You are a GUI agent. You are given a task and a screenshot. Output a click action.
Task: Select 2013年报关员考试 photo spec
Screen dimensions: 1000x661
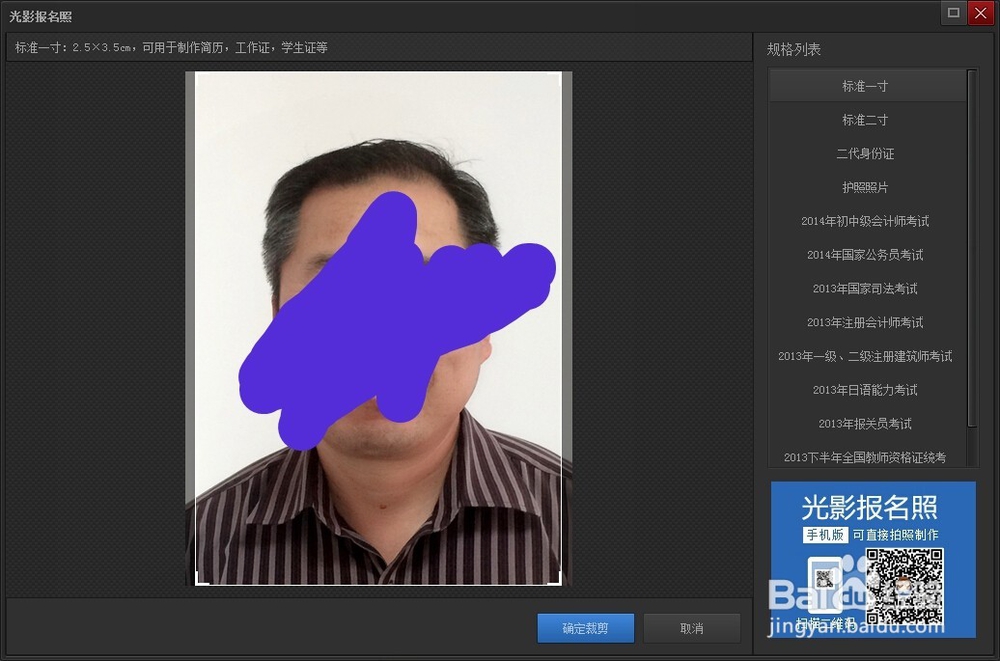pyautogui.click(x=864, y=423)
